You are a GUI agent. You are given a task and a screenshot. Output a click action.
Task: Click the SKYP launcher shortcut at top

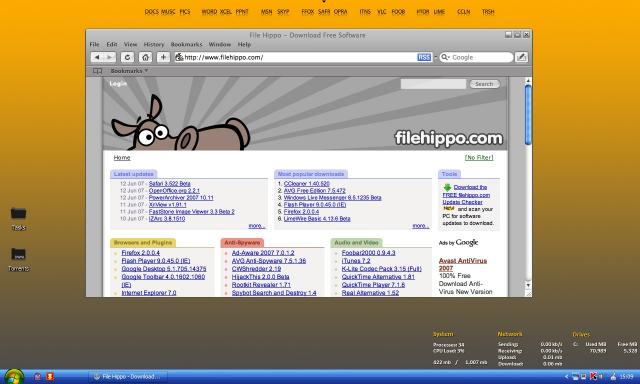pyautogui.click(x=283, y=12)
